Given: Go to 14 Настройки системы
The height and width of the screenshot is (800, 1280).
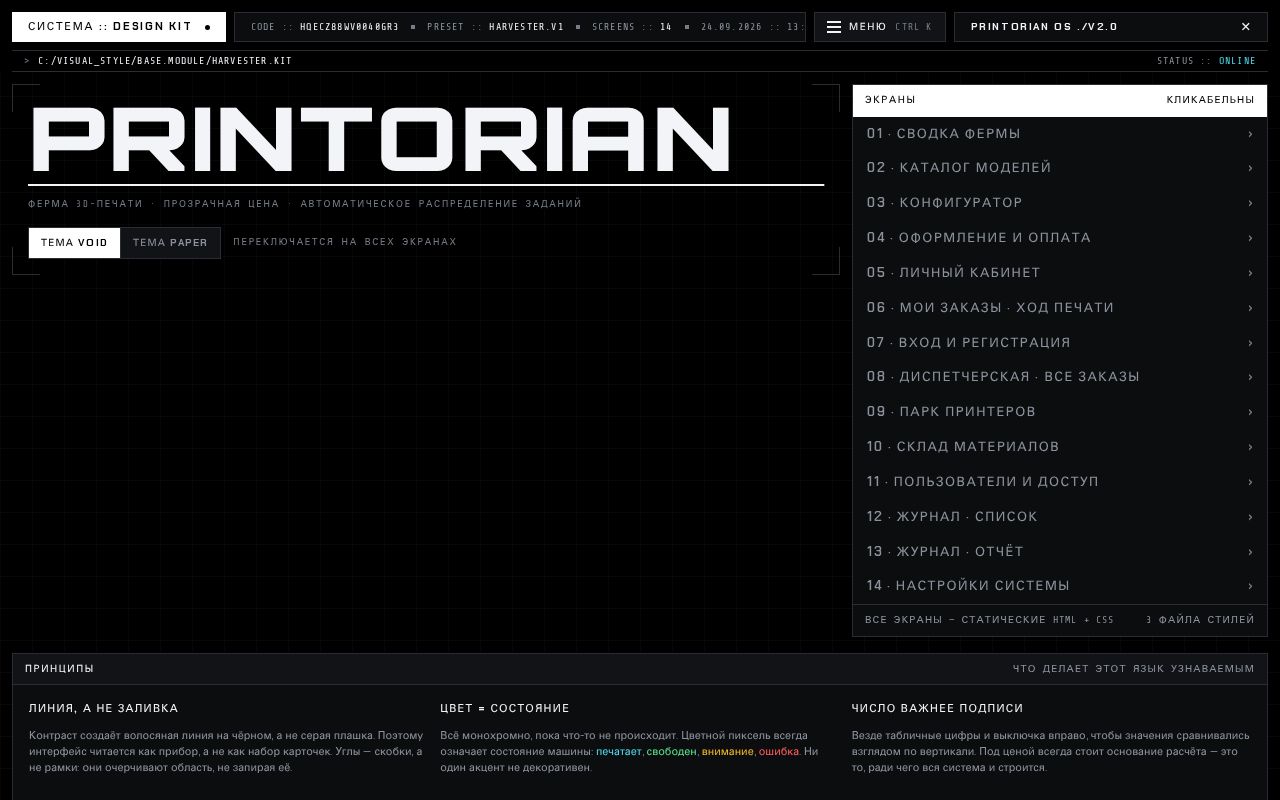Looking at the screenshot, I should click(1060, 586).
